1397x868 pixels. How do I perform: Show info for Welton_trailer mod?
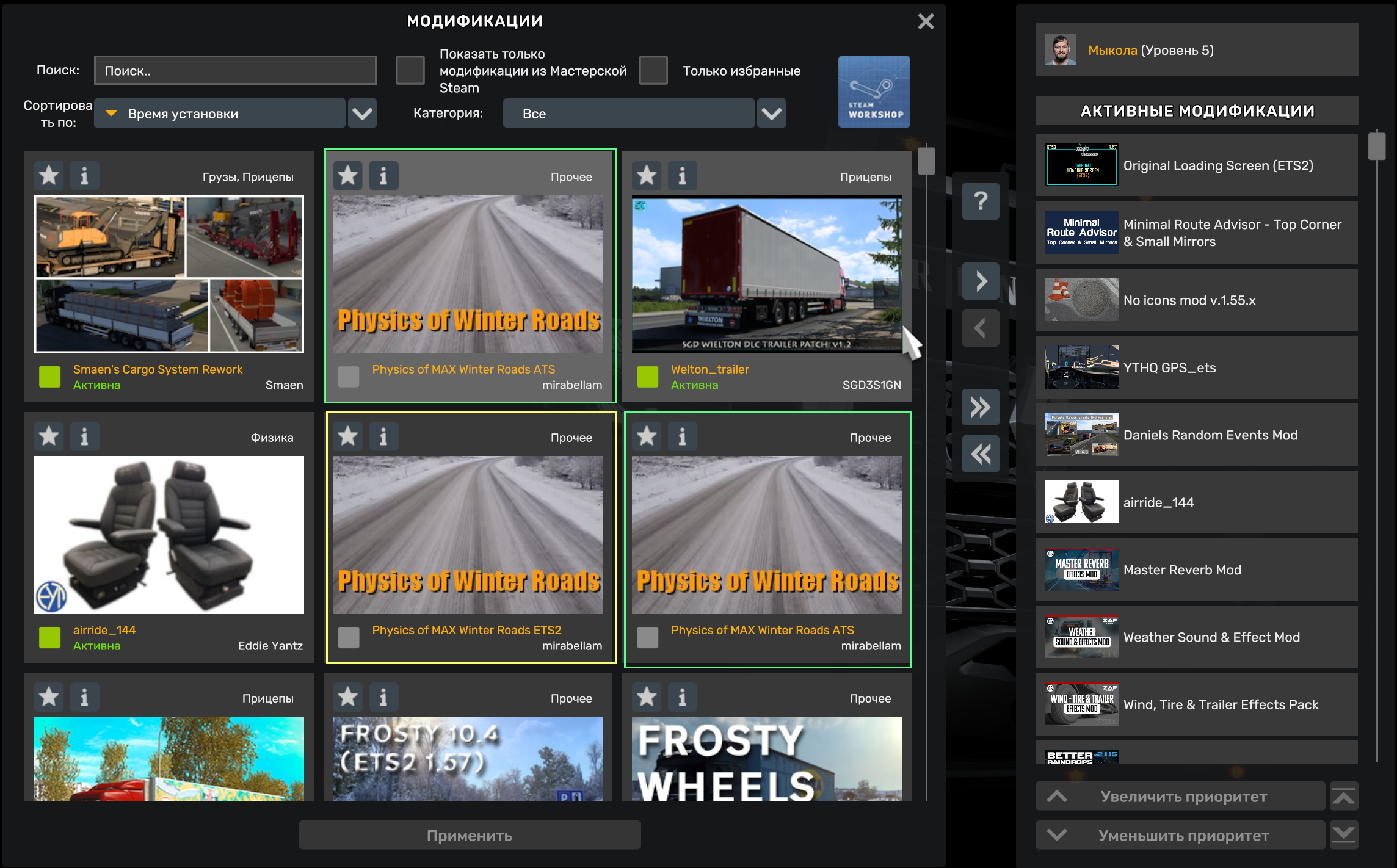point(682,176)
